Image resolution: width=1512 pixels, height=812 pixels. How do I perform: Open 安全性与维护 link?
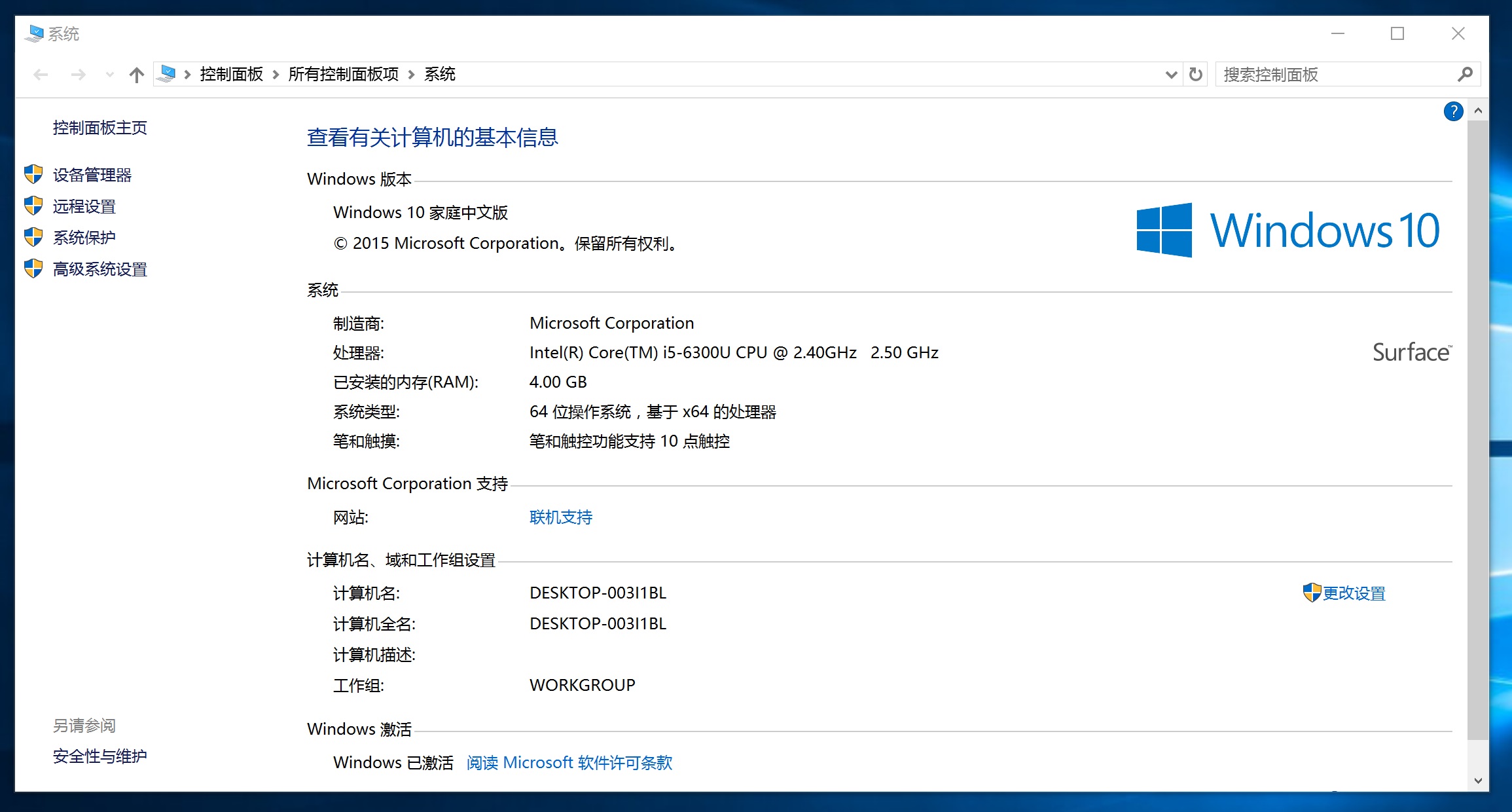pos(100,756)
